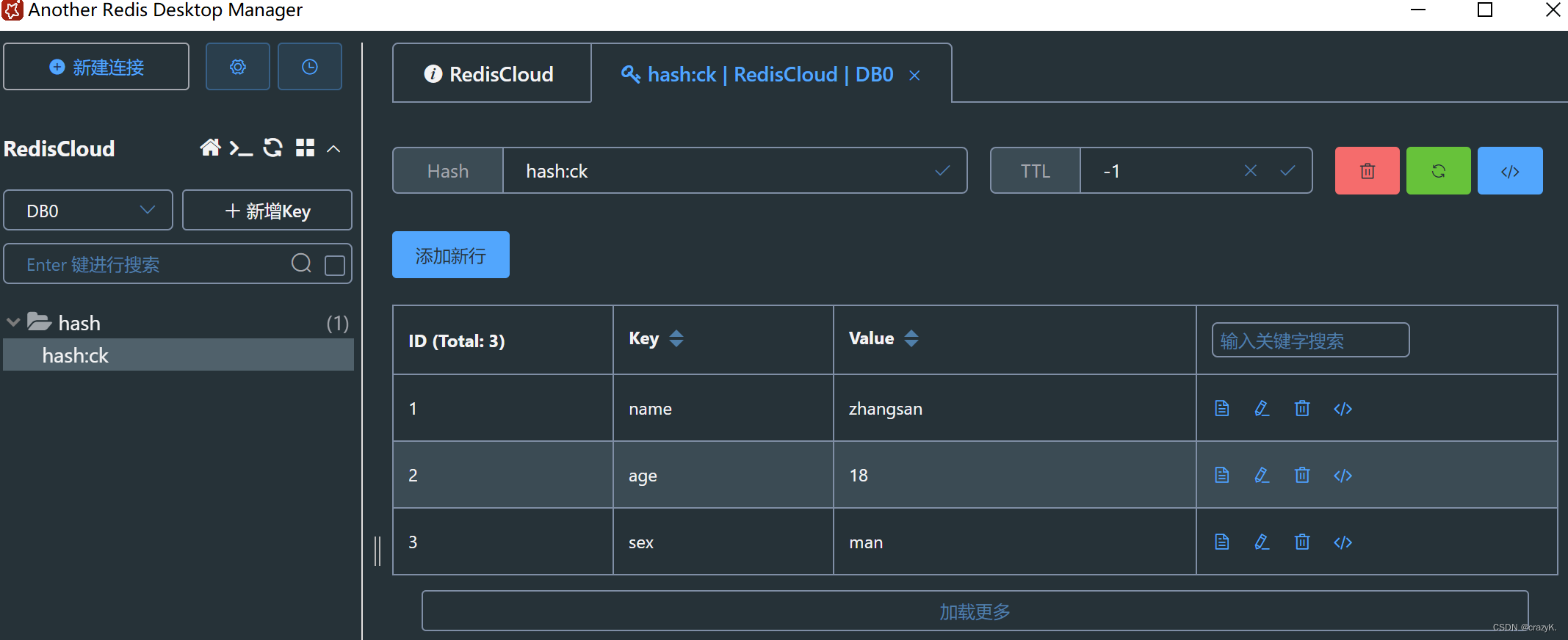
Task: Toggle the exact search checkbox
Action: (x=335, y=265)
